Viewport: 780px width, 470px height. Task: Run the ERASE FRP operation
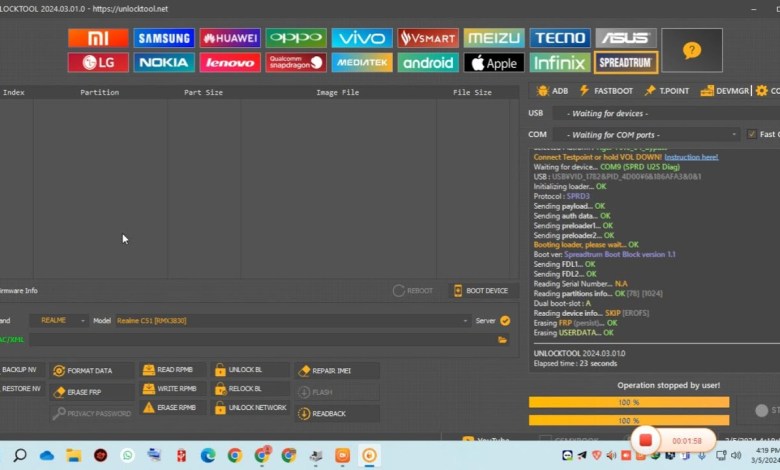[92, 392]
